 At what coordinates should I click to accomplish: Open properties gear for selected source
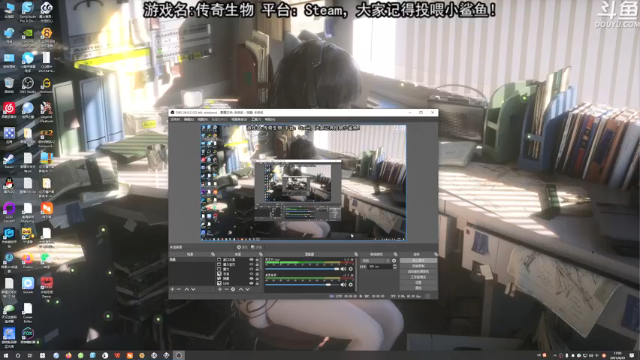tap(233, 289)
